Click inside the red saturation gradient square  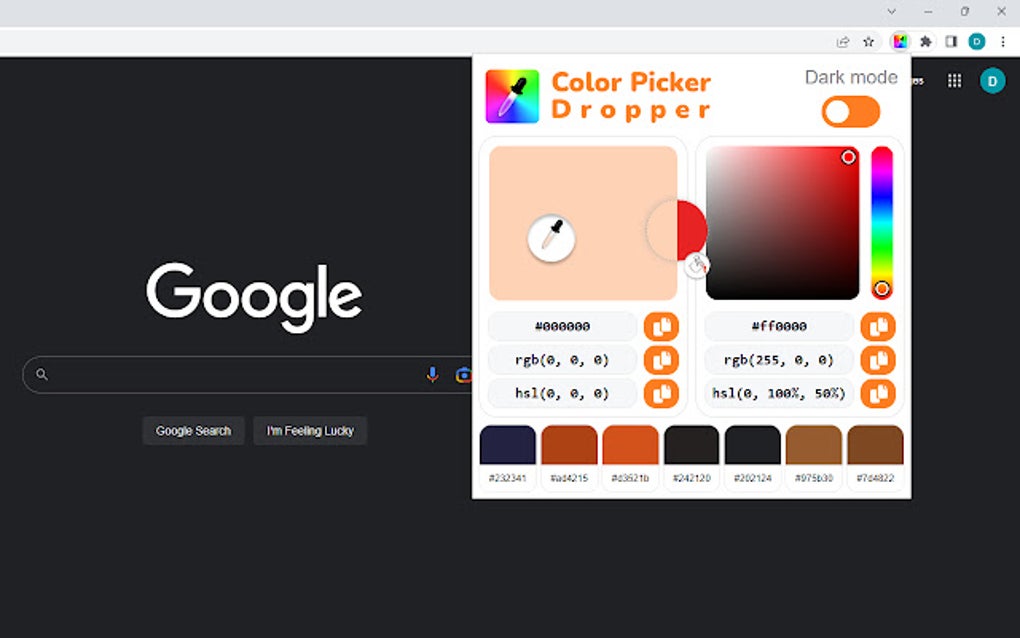pos(783,223)
